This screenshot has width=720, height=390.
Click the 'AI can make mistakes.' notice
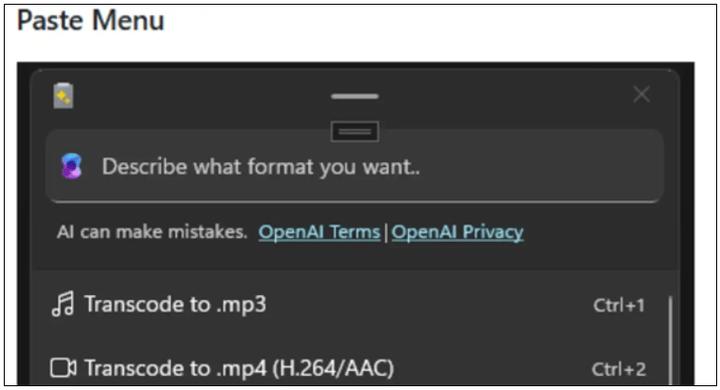pyautogui.click(x=152, y=232)
